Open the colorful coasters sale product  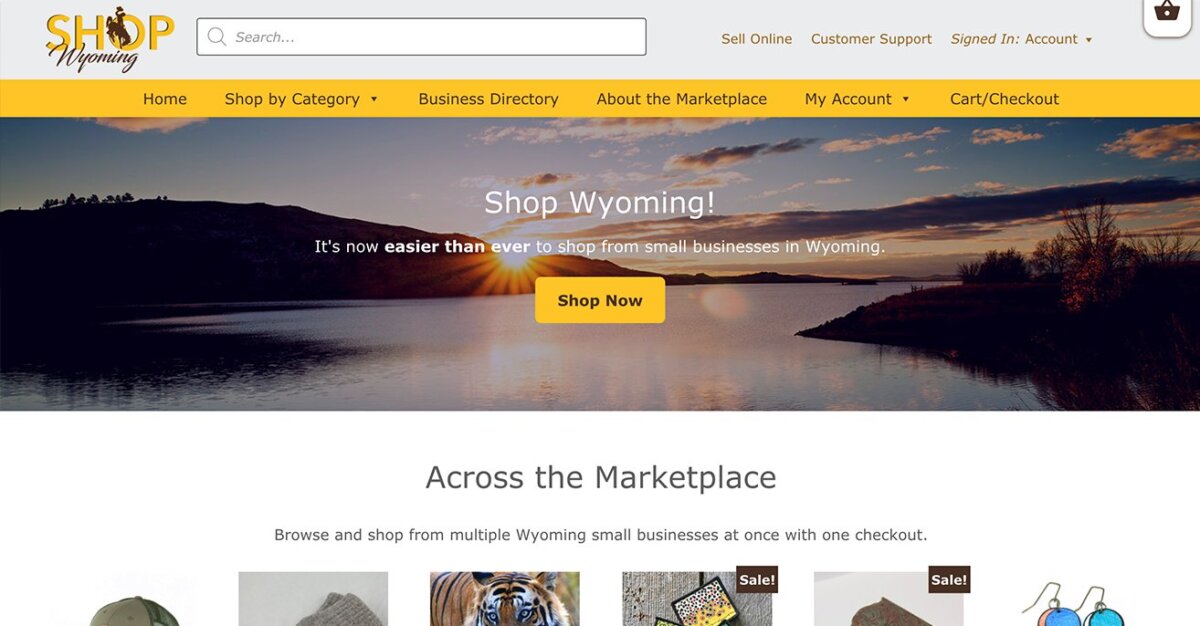tap(697, 599)
